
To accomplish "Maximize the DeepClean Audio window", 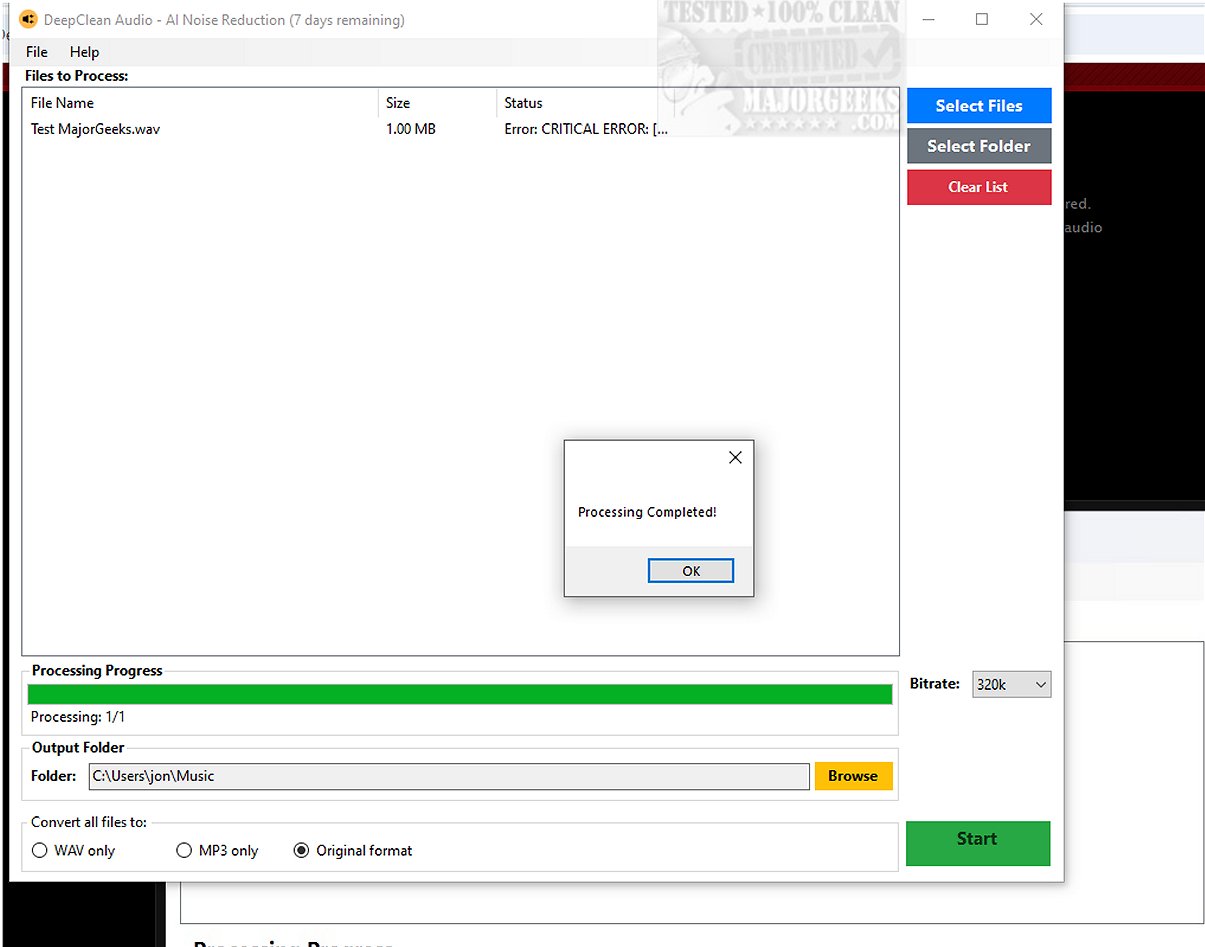I will 982,19.
